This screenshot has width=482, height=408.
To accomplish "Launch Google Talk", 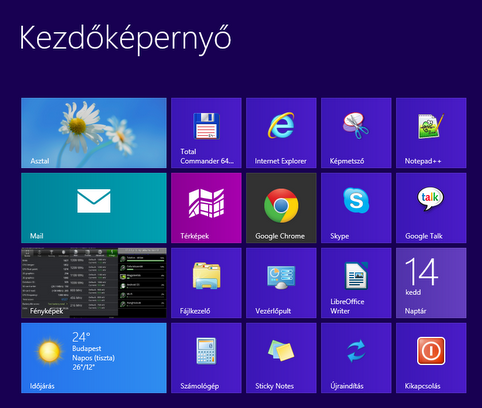I will point(431,208).
